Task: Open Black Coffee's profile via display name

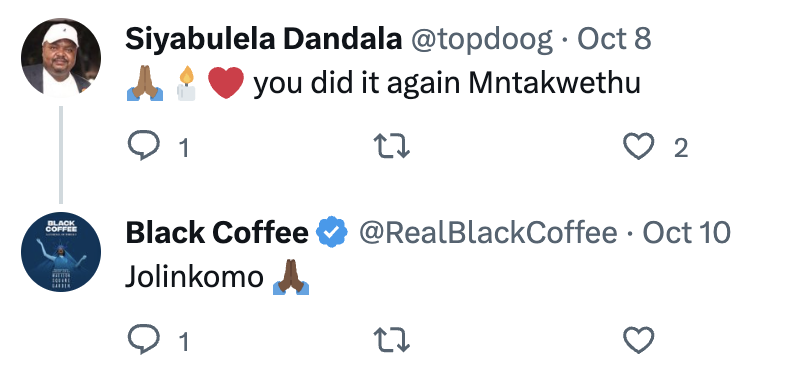Action: tap(217, 233)
